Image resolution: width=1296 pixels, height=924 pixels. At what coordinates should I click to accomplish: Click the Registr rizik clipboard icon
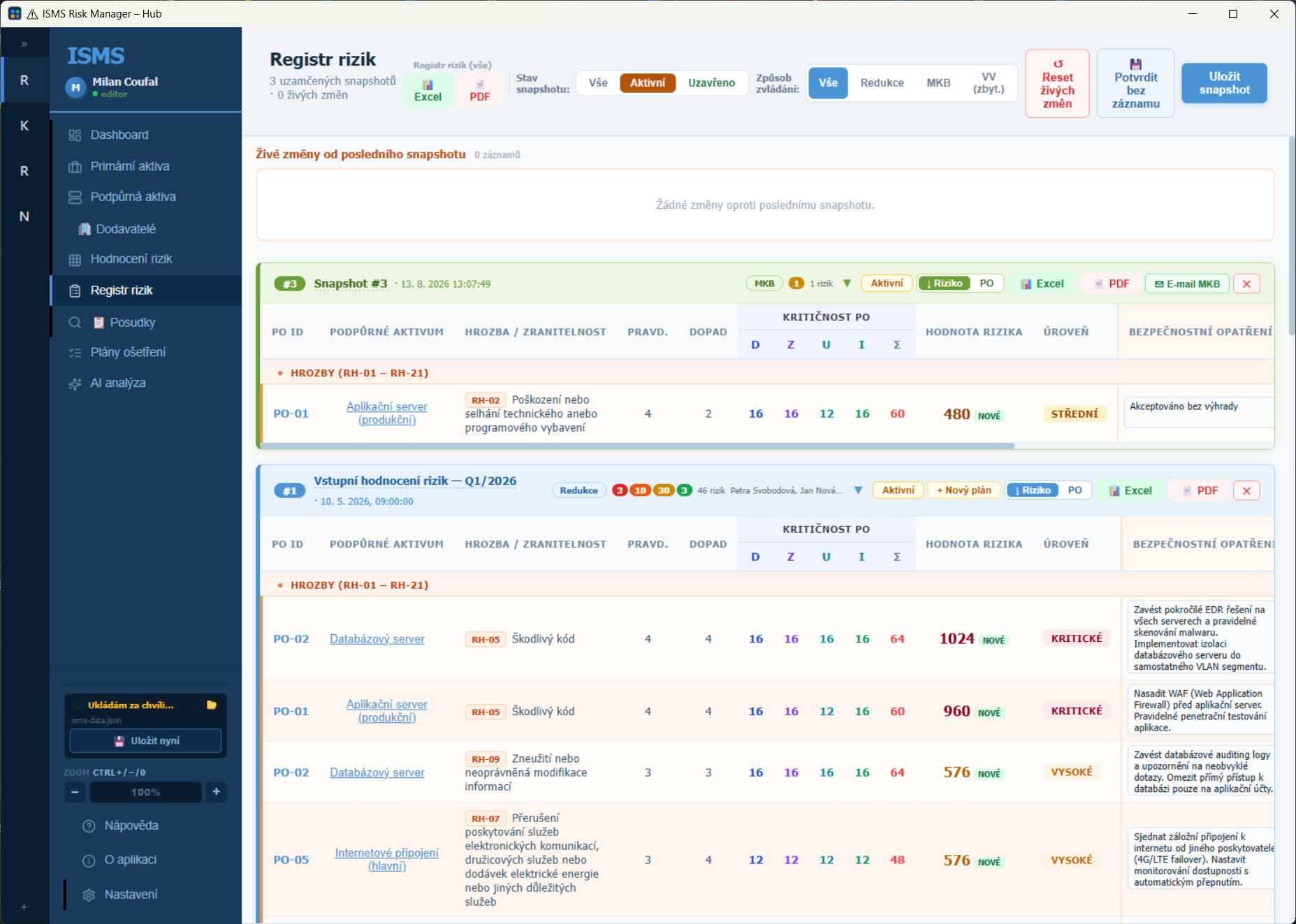pyautogui.click(x=75, y=291)
